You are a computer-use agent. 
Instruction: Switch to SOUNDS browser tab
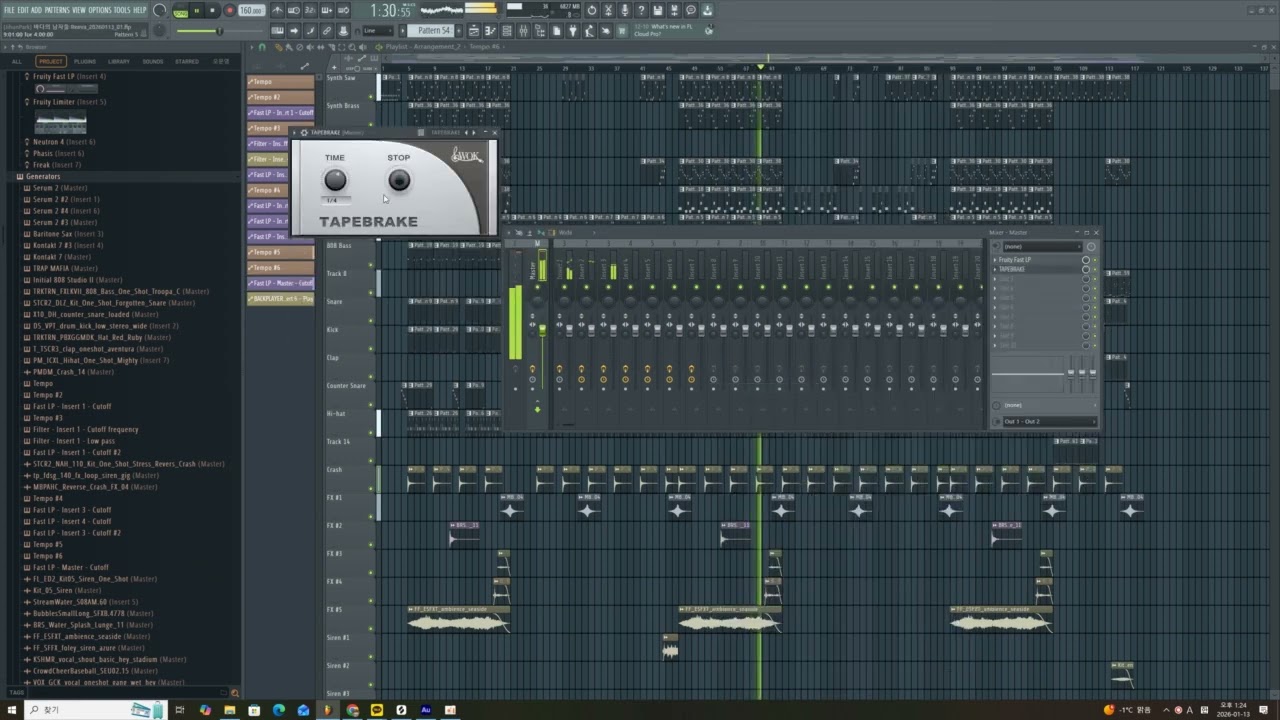152,61
